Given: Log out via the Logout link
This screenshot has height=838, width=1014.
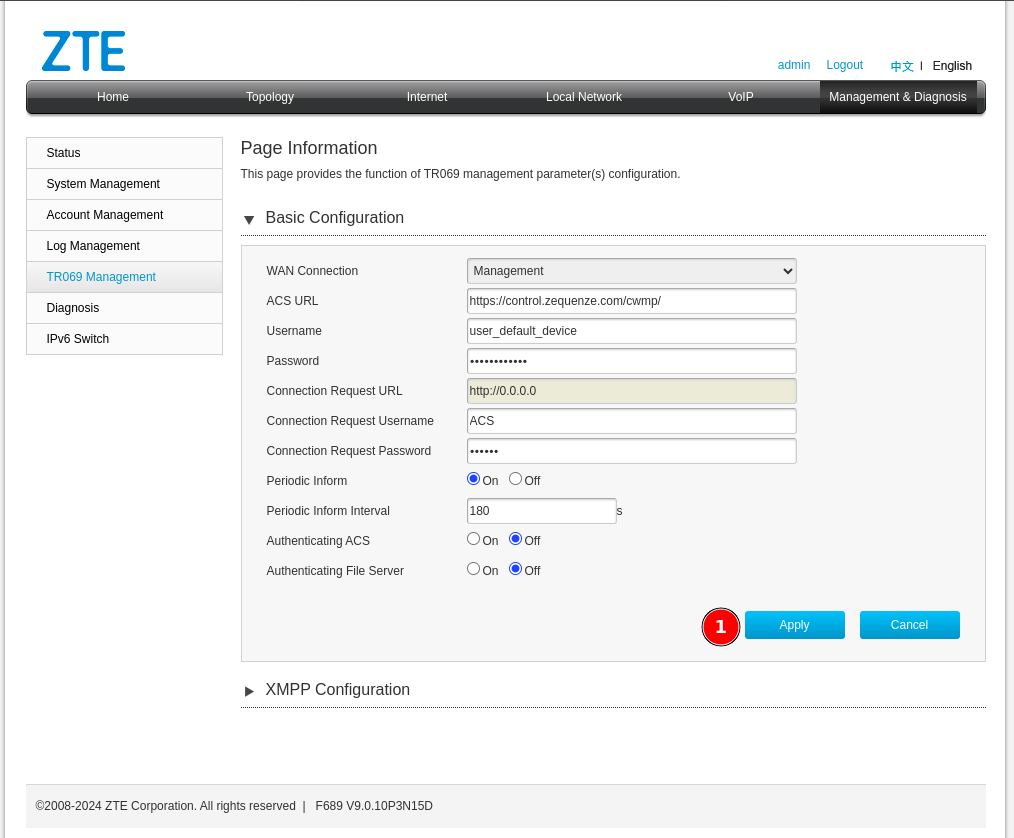Looking at the screenshot, I should (844, 65).
